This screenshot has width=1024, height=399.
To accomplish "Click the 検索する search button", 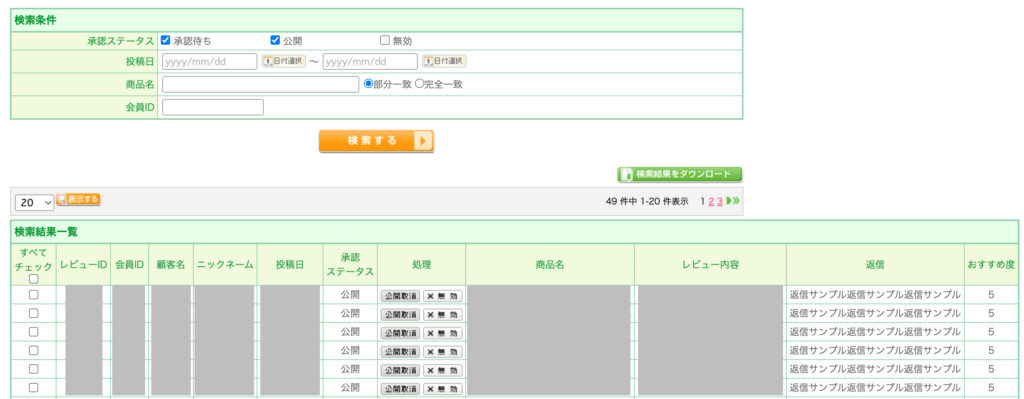I will click(376, 141).
